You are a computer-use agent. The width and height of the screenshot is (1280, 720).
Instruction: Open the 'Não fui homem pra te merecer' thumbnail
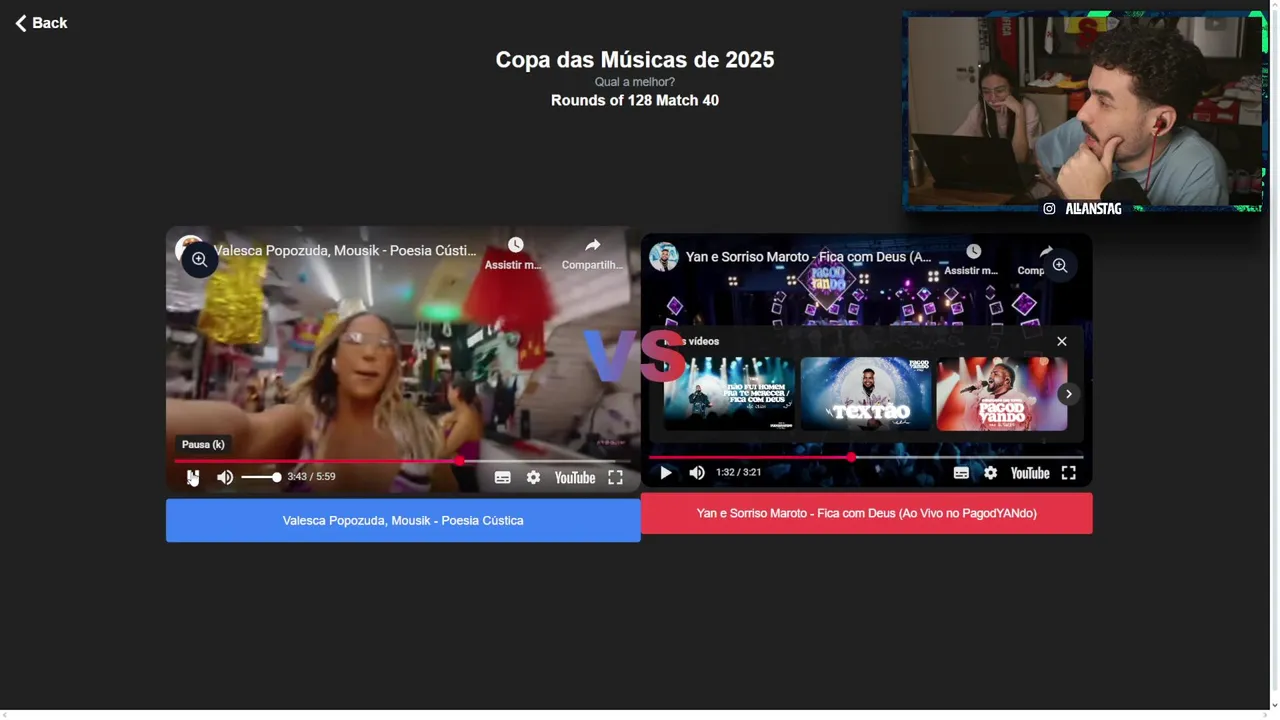pos(730,394)
